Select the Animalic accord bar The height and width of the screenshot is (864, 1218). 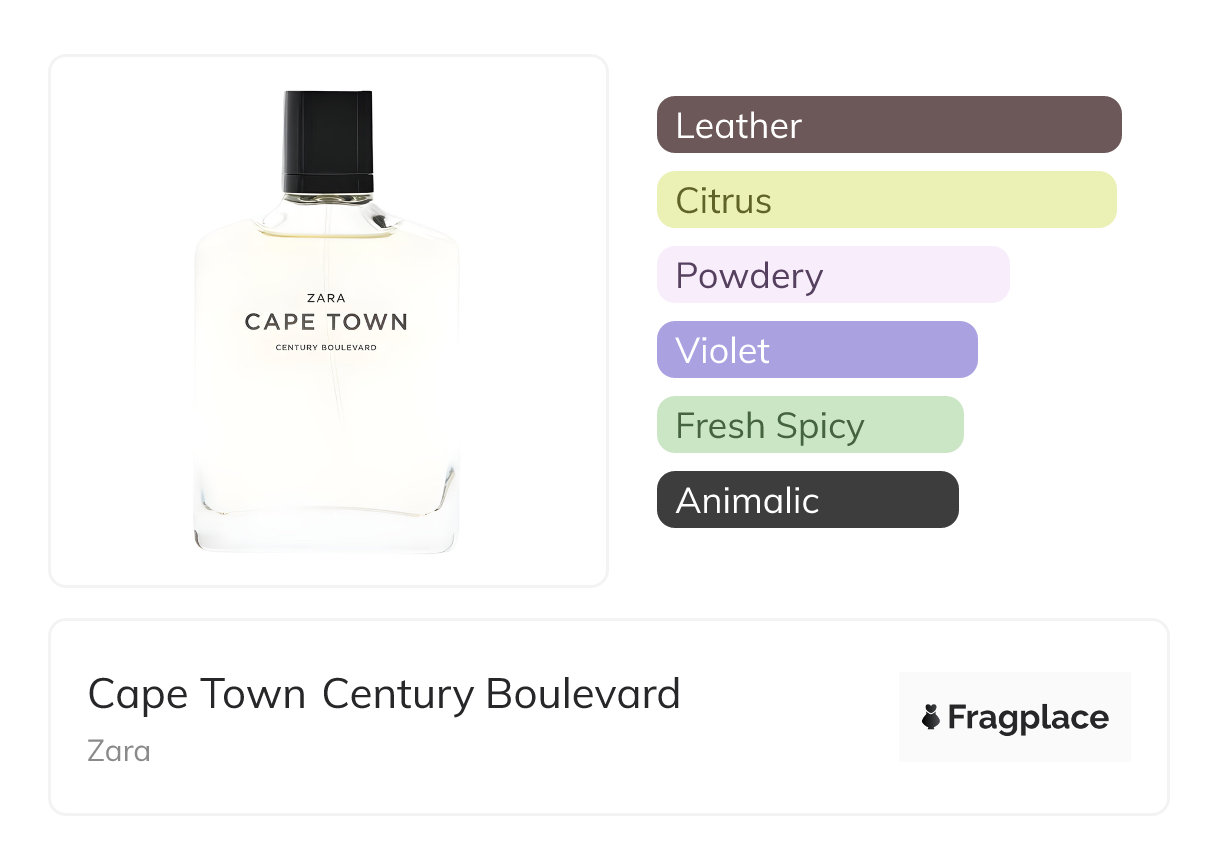click(x=807, y=500)
